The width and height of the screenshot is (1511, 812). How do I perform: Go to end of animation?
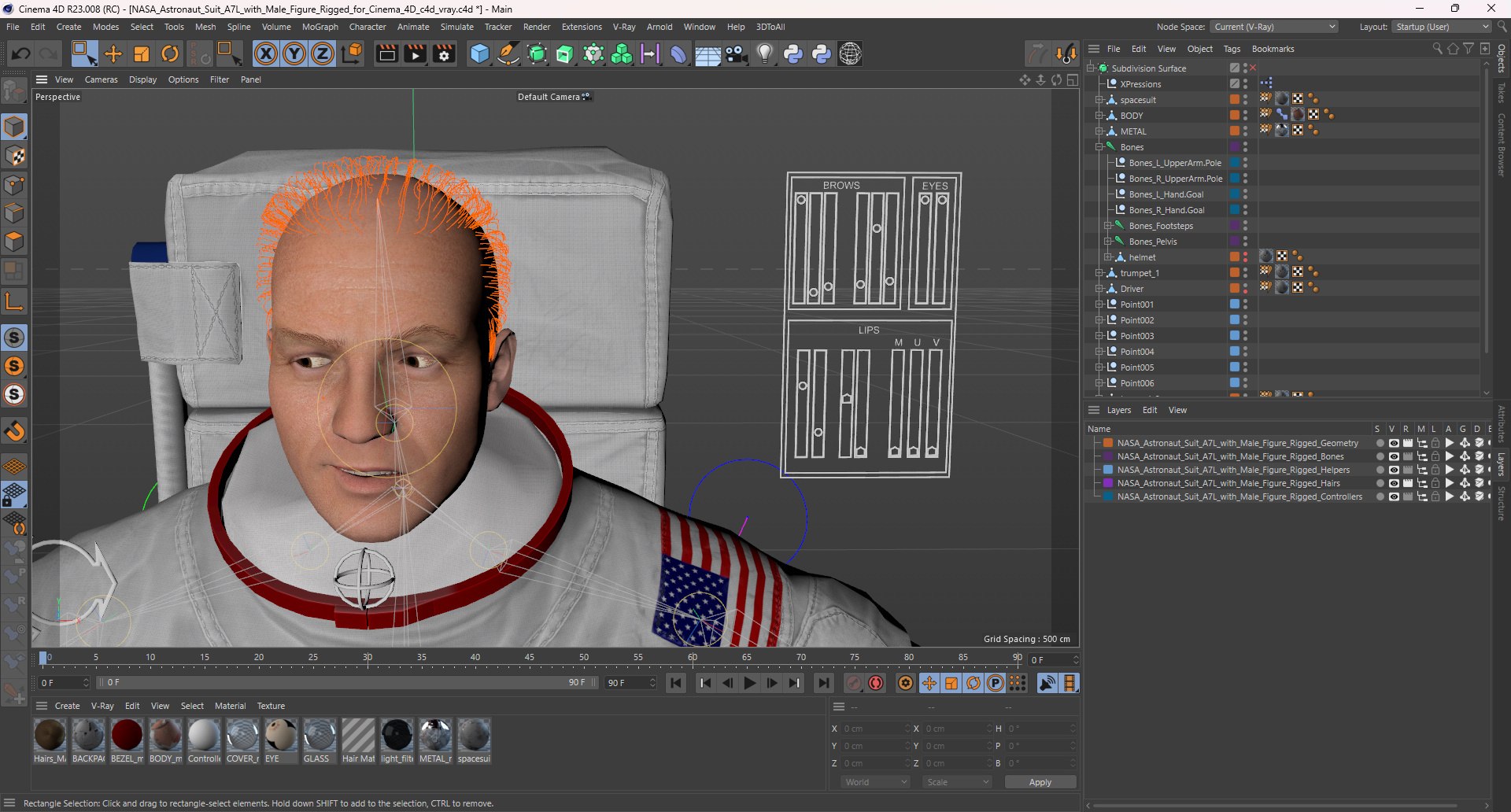tap(823, 683)
